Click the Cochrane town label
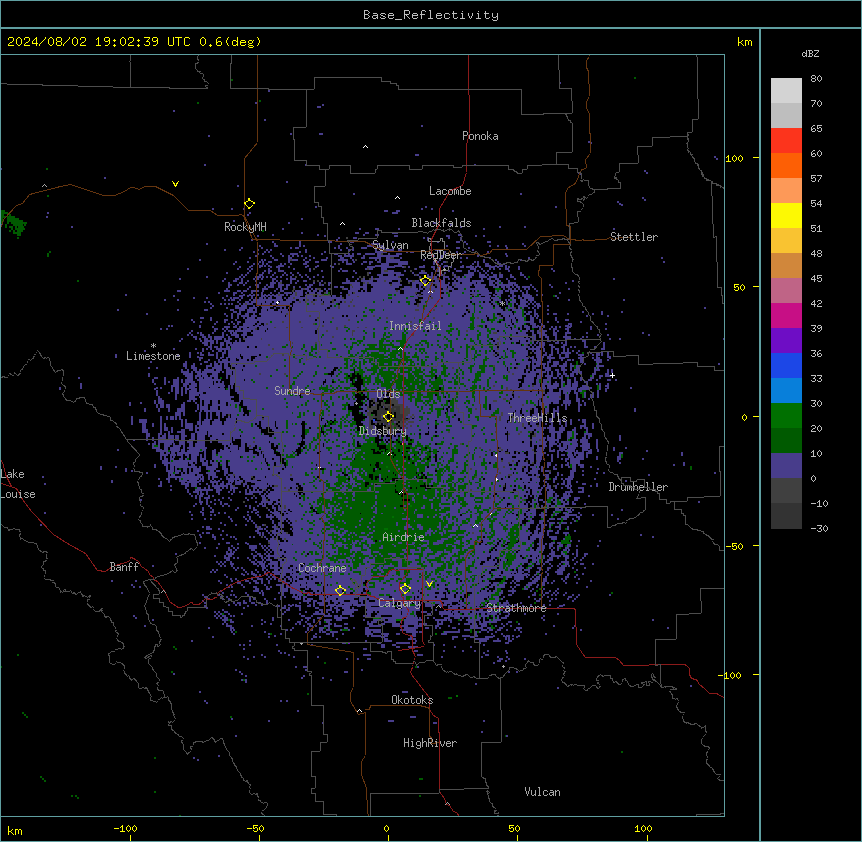The width and height of the screenshot is (862, 842). tap(322, 568)
